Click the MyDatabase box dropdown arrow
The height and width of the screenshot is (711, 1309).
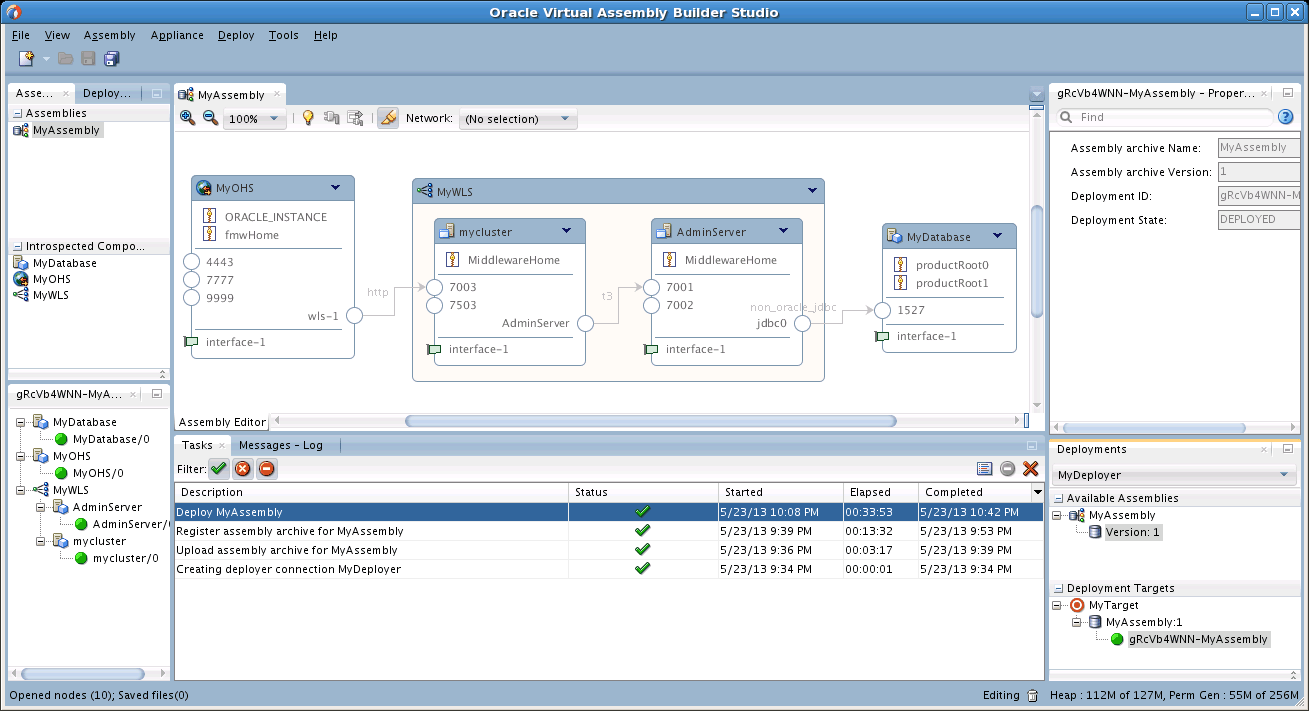pyautogui.click(x=996, y=236)
